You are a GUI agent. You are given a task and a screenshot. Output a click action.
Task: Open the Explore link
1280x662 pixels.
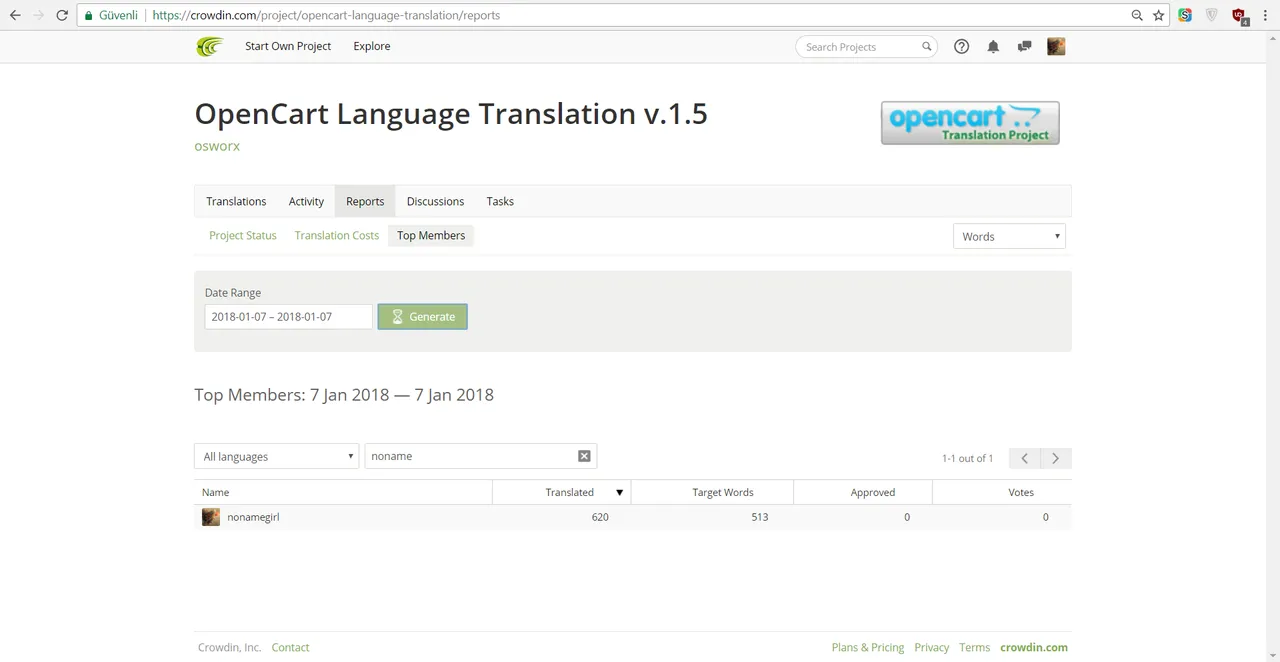click(x=372, y=46)
